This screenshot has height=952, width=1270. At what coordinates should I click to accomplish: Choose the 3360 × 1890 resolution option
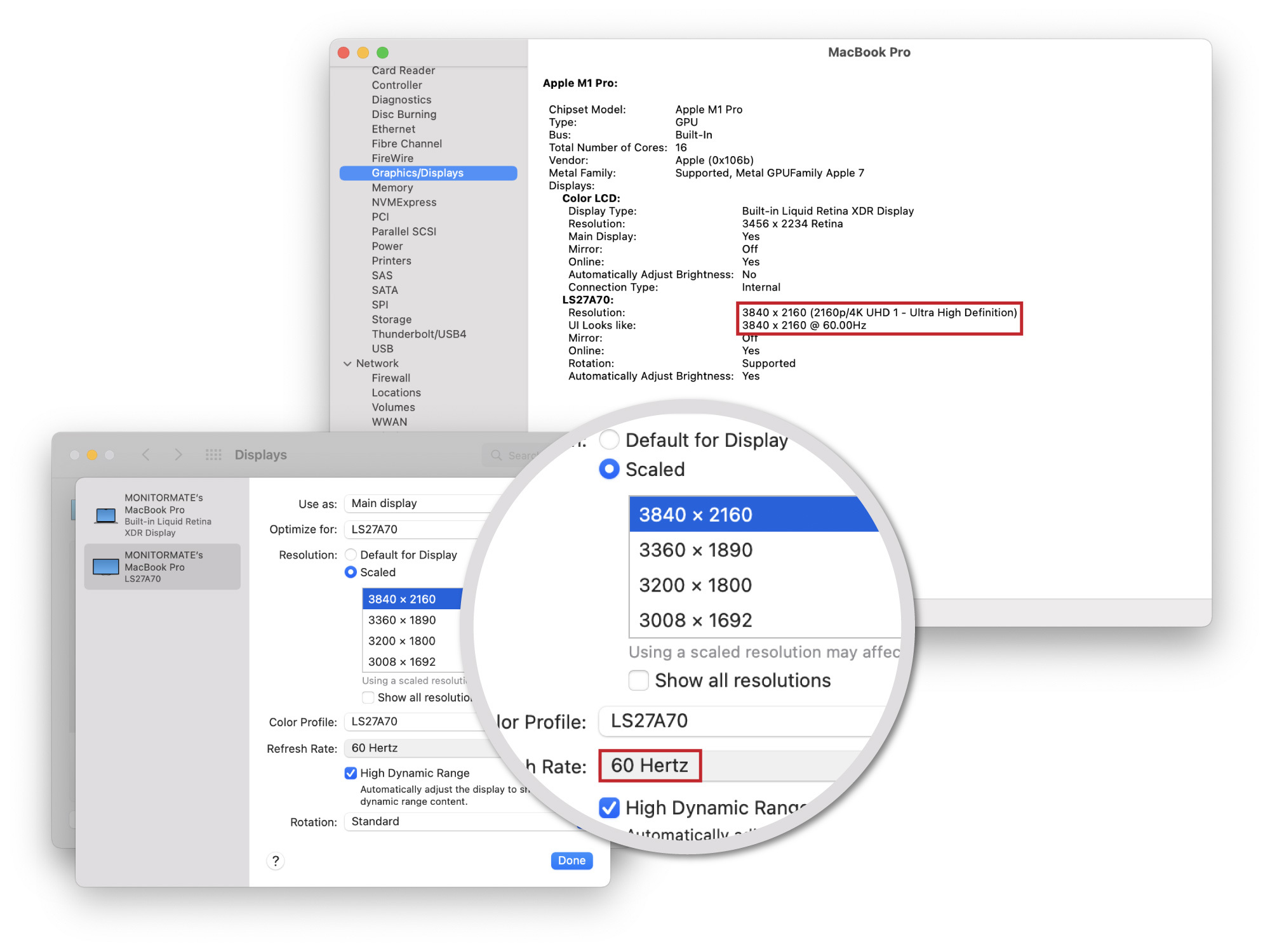[x=402, y=620]
